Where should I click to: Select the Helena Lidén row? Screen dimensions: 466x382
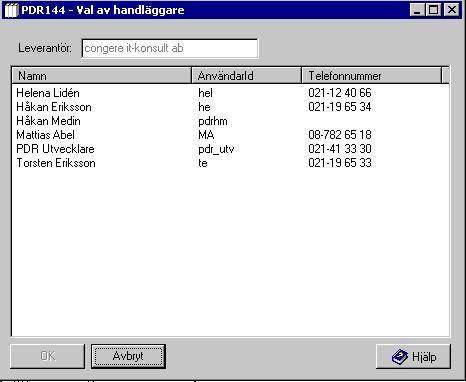(230, 93)
